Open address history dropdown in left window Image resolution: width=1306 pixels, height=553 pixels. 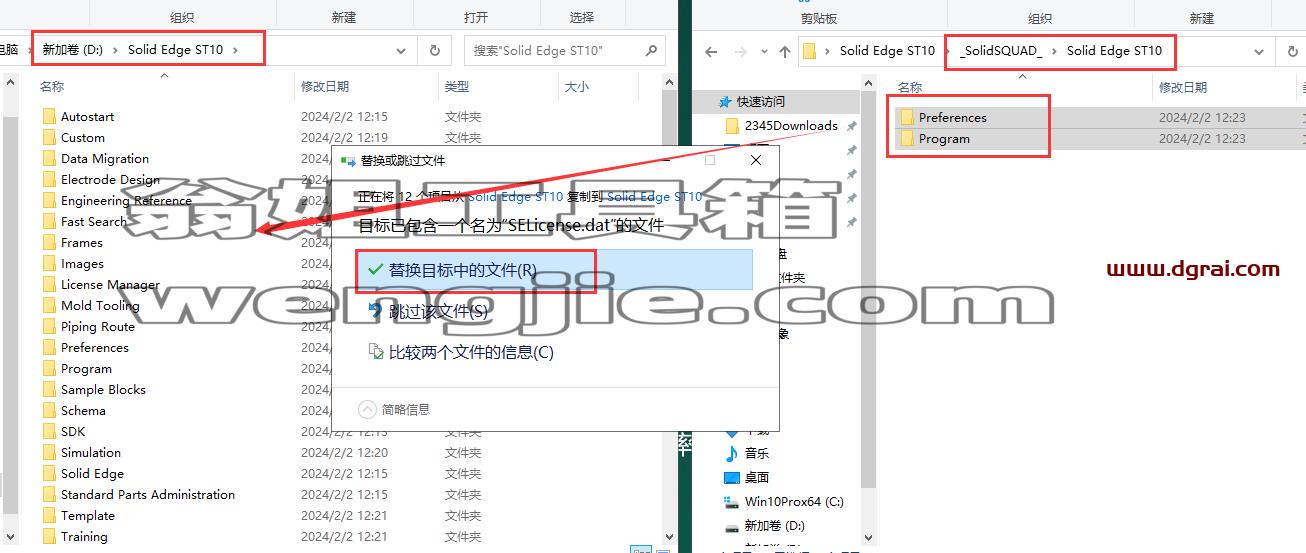[x=401, y=50]
